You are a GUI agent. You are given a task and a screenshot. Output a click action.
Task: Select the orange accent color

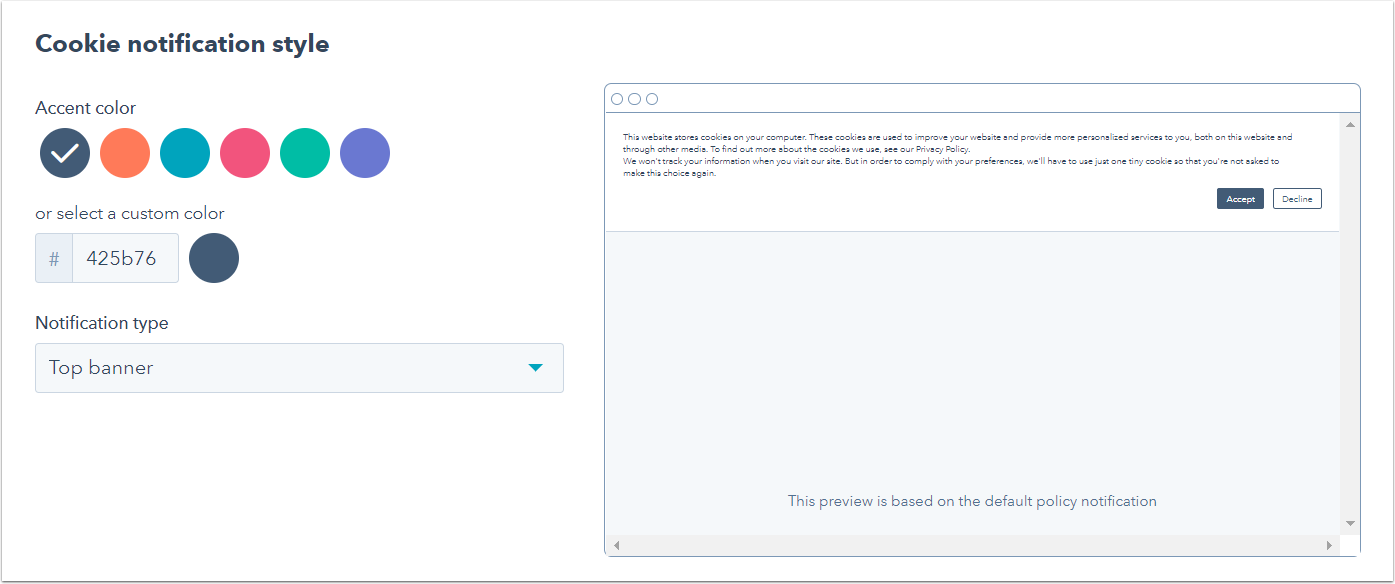pos(124,153)
